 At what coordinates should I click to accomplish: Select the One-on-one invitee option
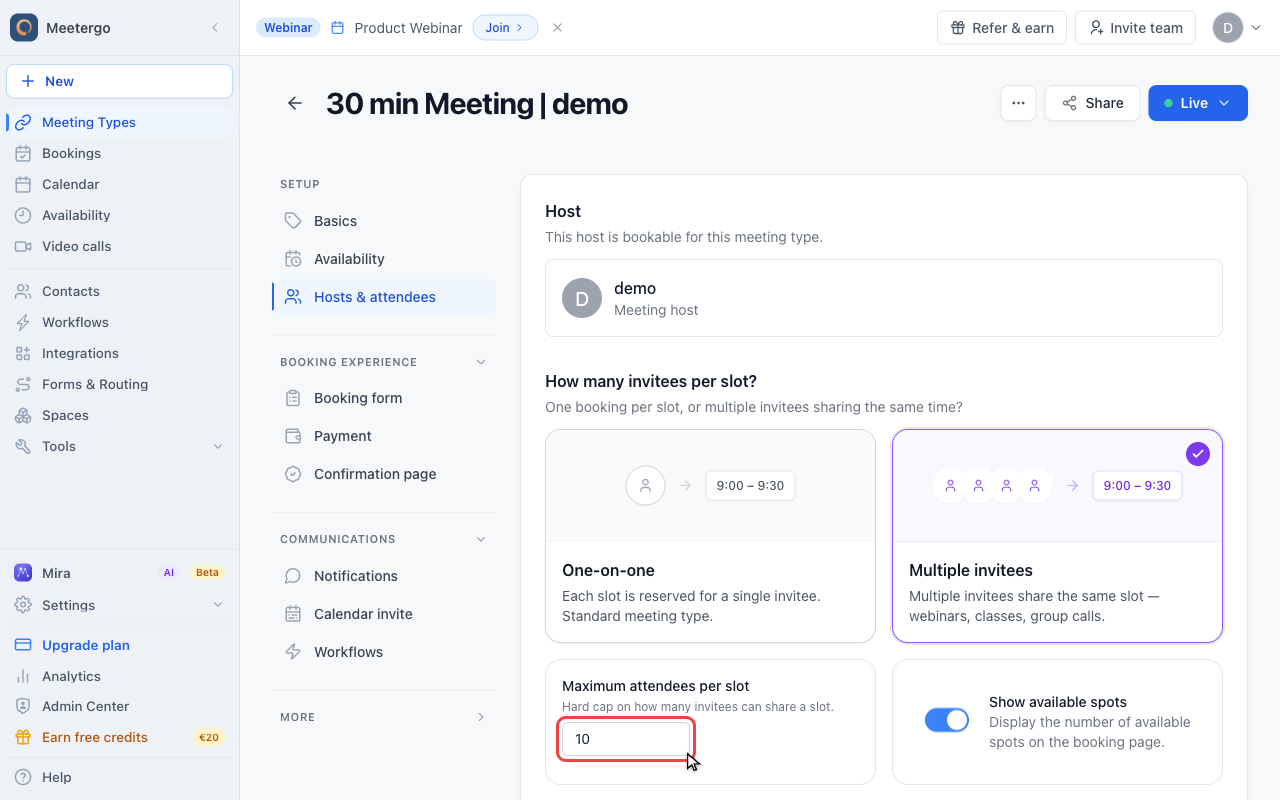point(710,536)
